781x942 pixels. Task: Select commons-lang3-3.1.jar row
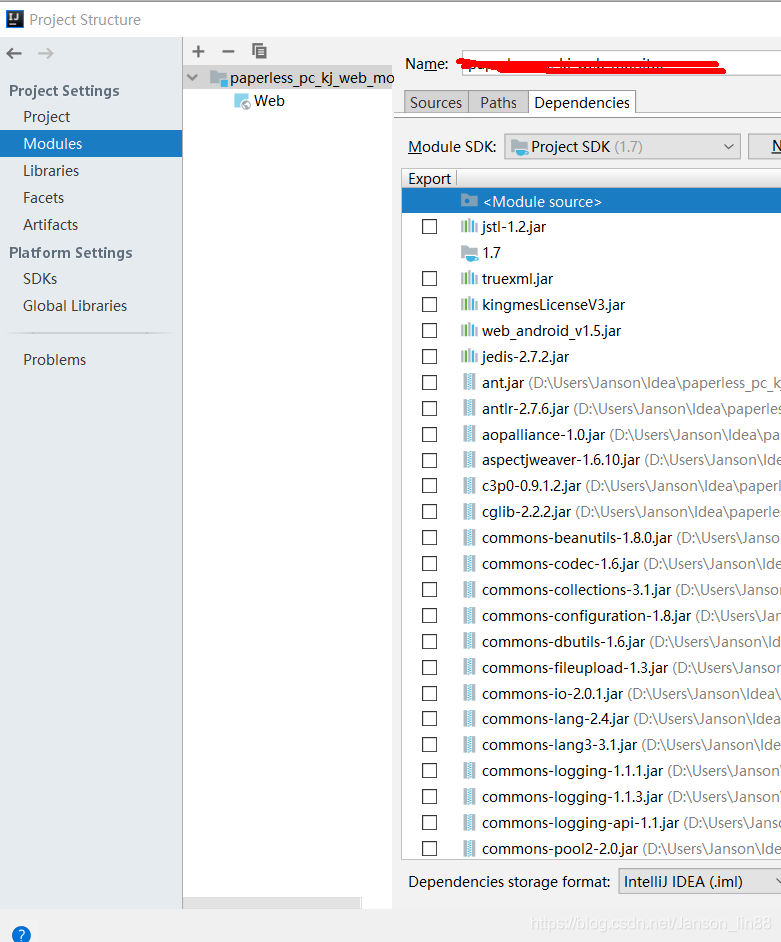pyautogui.click(x=591, y=745)
